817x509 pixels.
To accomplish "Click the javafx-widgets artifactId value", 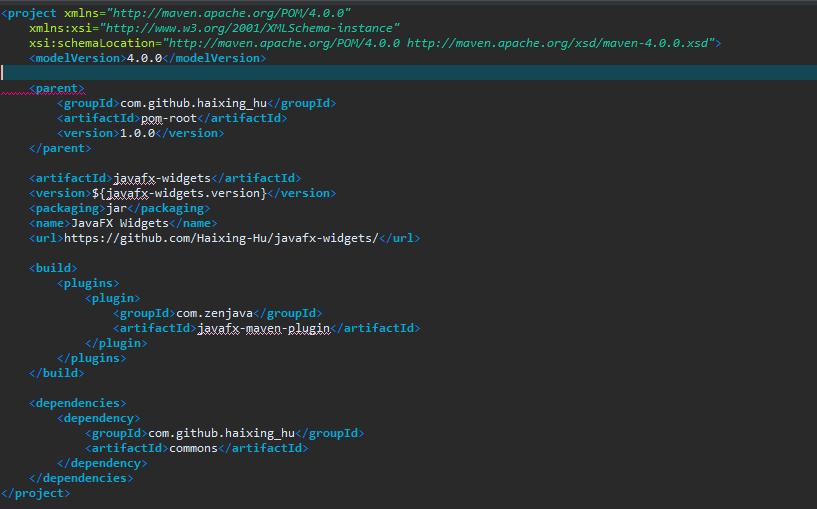I will coord(162,178).
